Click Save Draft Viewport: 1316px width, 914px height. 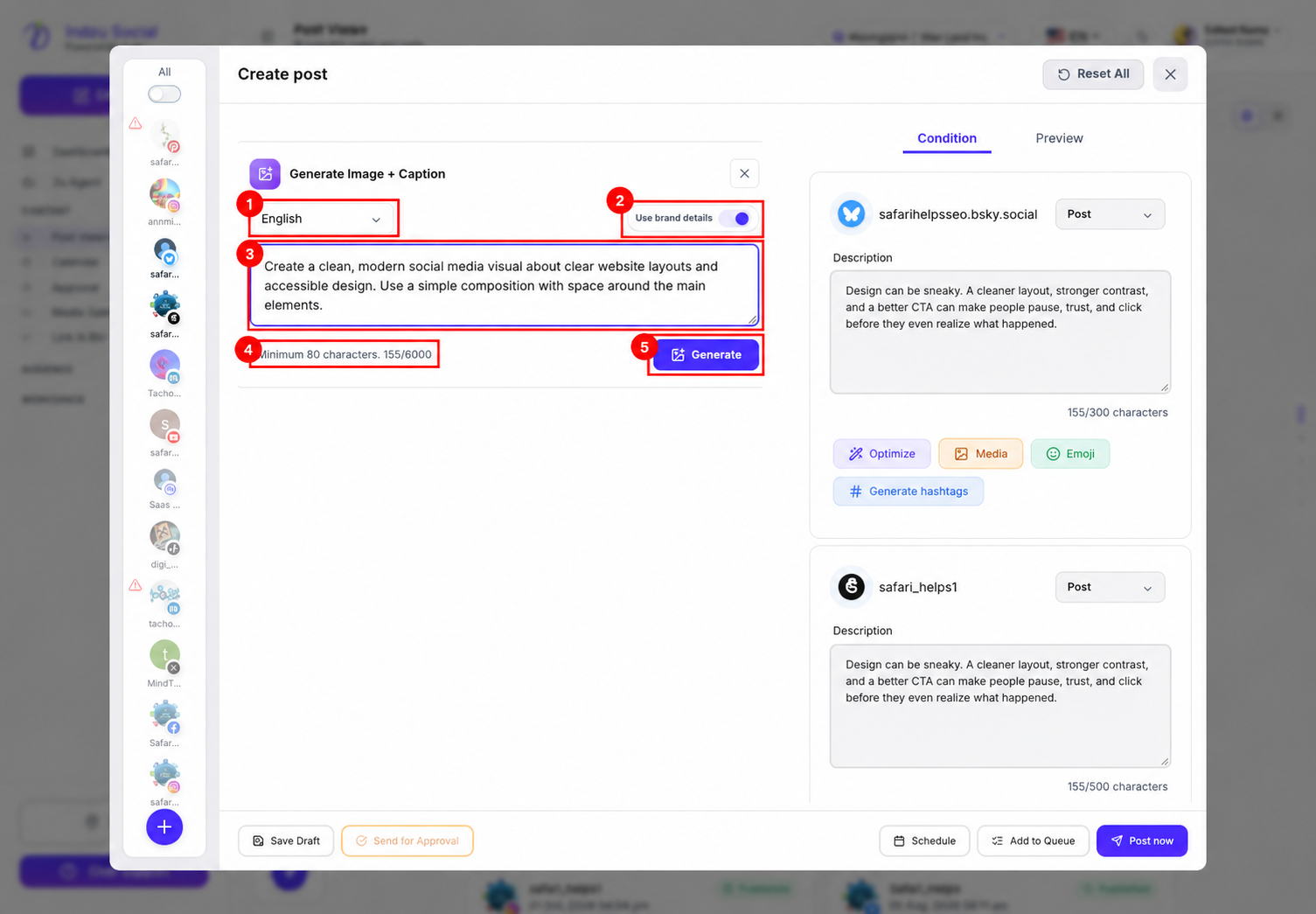click(x=286, y=841)
